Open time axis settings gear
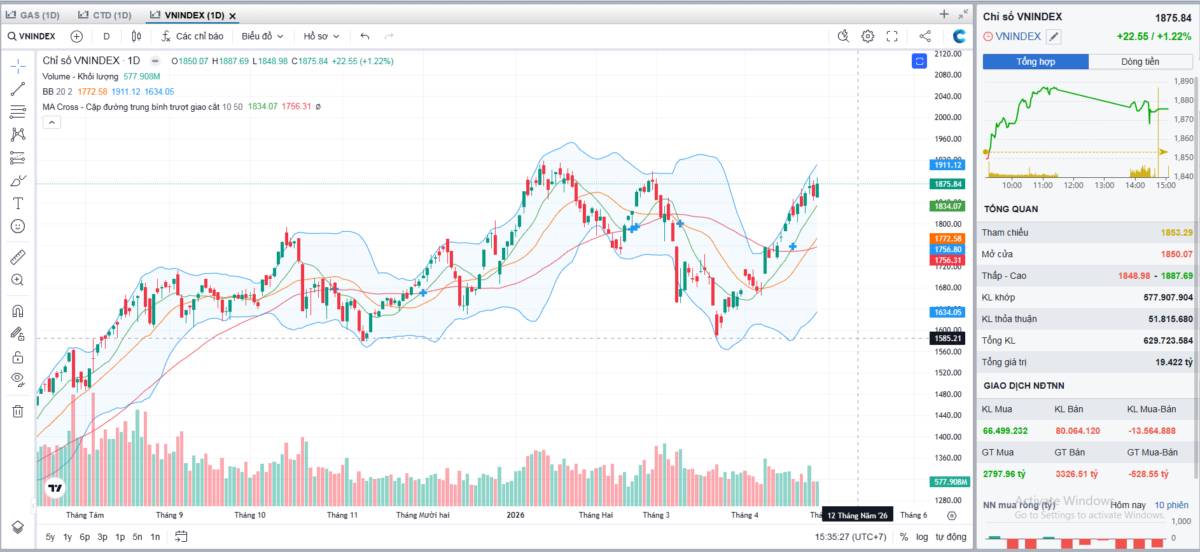The image size is (1200, 552). point(951,515)
